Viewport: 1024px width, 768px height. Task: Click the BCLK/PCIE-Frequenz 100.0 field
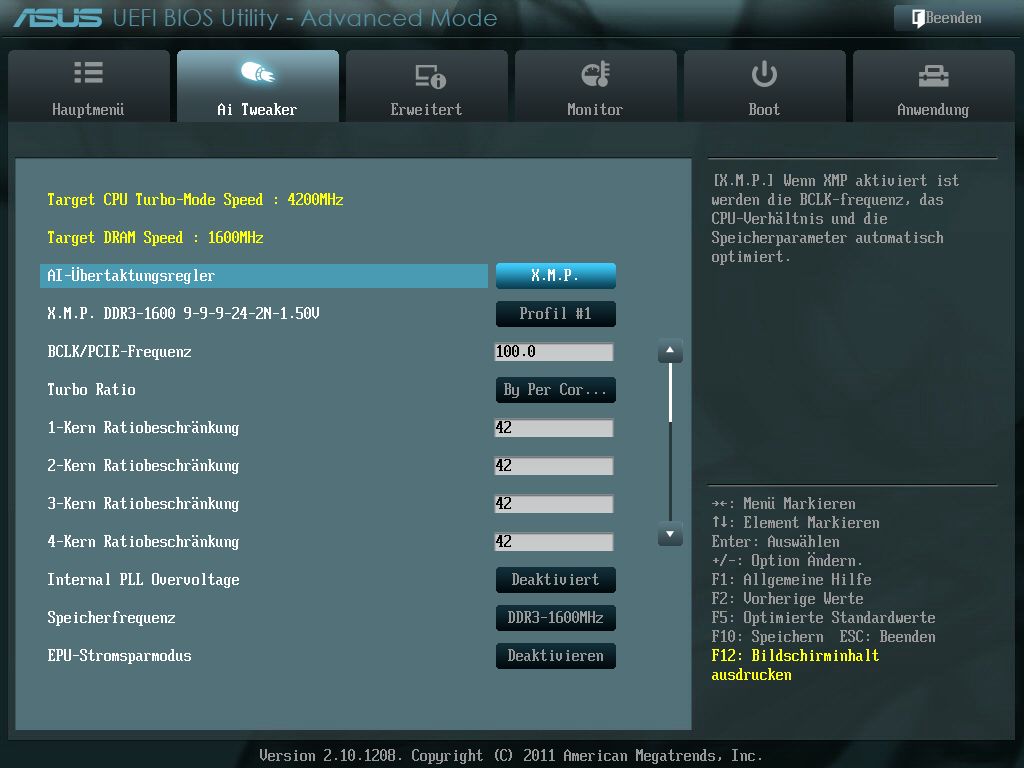(x=554, y=352)
